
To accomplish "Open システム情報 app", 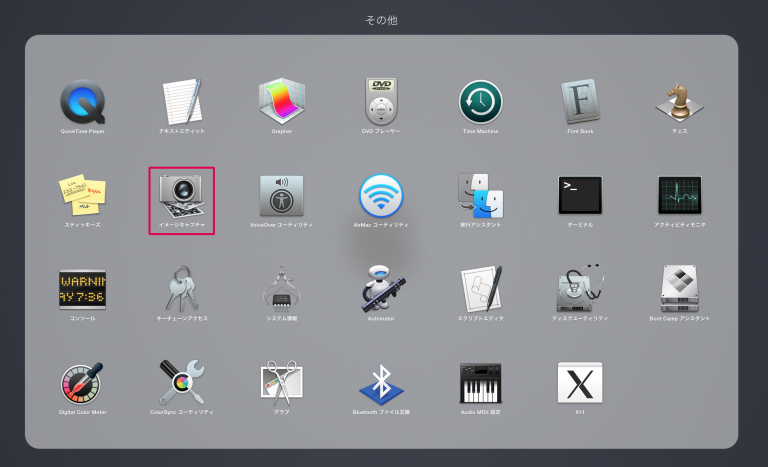I will 282,289.
